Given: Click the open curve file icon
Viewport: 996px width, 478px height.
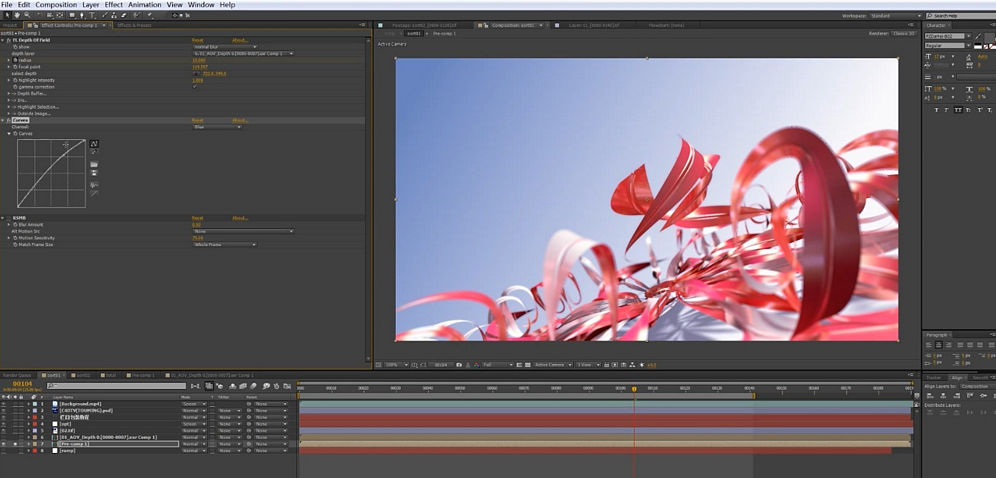Looking at the screenshot, I should [x=94, y=164].
